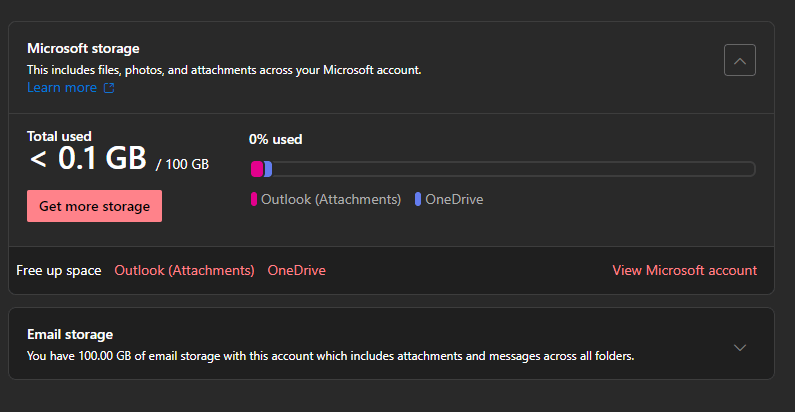
Task: Click the Microsoft storage description sentence
Action: 224,70
